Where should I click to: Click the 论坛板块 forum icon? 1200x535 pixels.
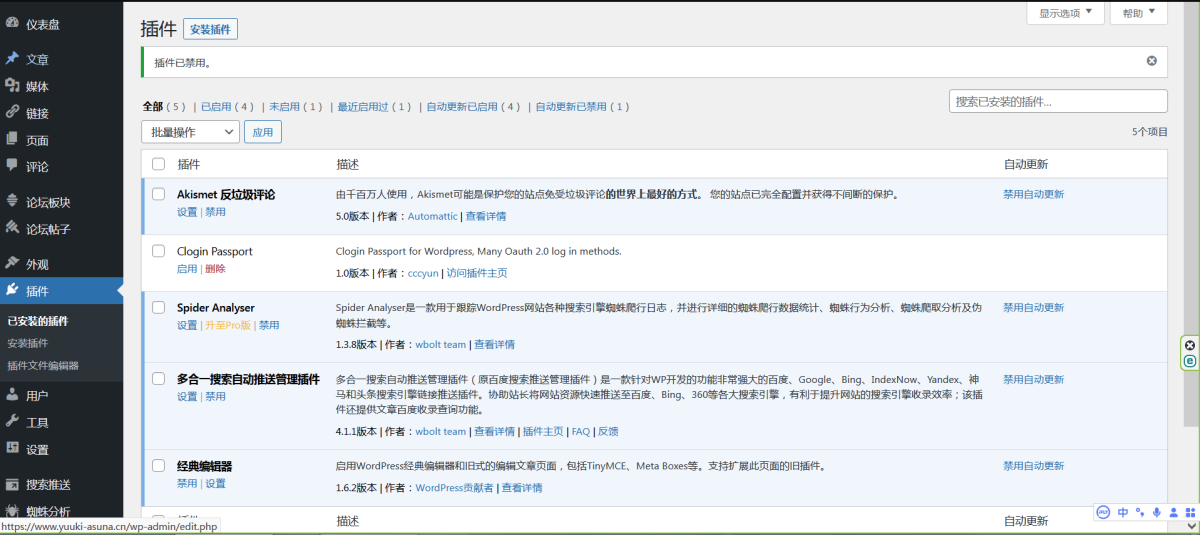(x=12, y=202)
